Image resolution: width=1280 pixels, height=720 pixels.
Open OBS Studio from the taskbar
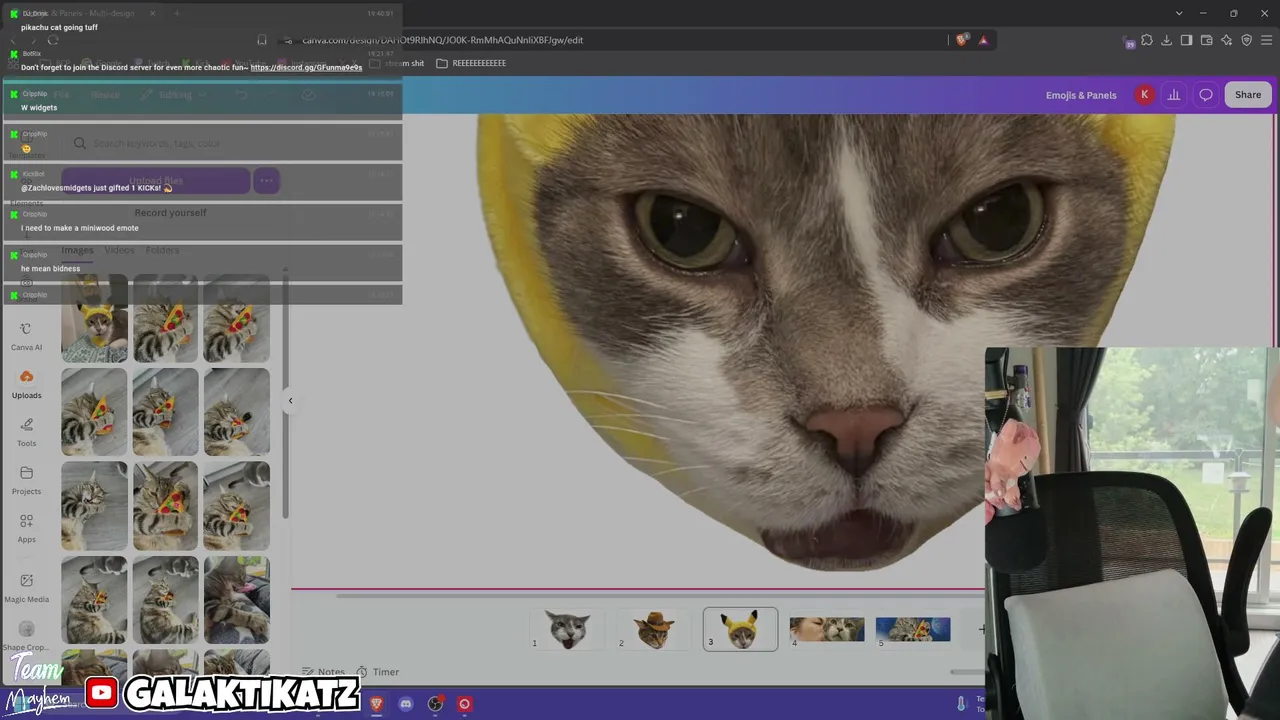click(435, 704)
